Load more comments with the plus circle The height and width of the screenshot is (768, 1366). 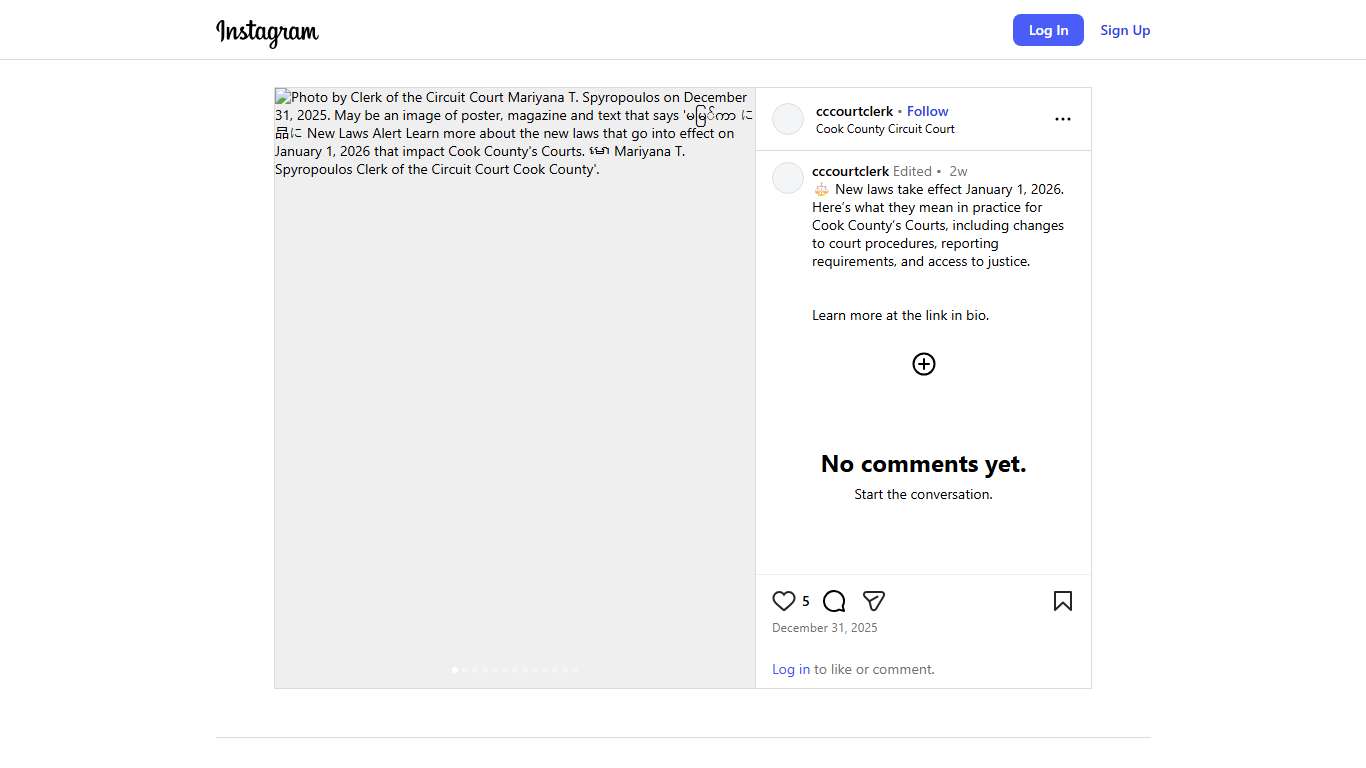pyautogui.click(x=923, y=364)
